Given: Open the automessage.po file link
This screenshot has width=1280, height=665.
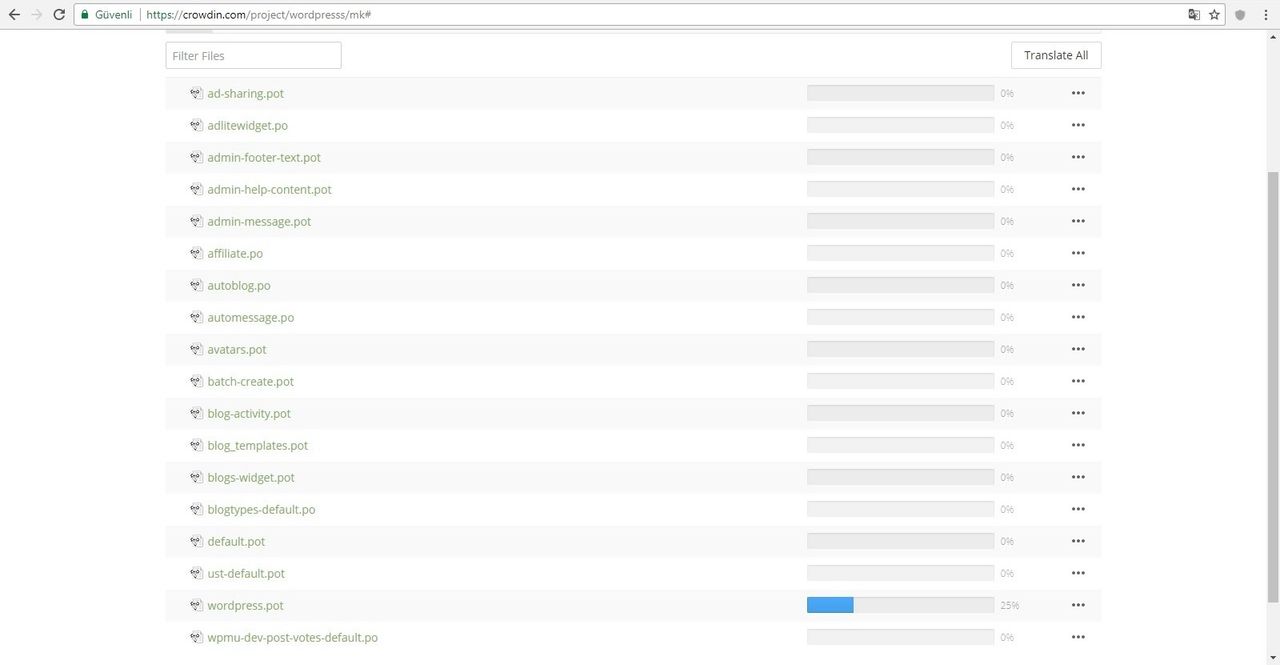Looking at the screenshot, I should click(250, 317).
